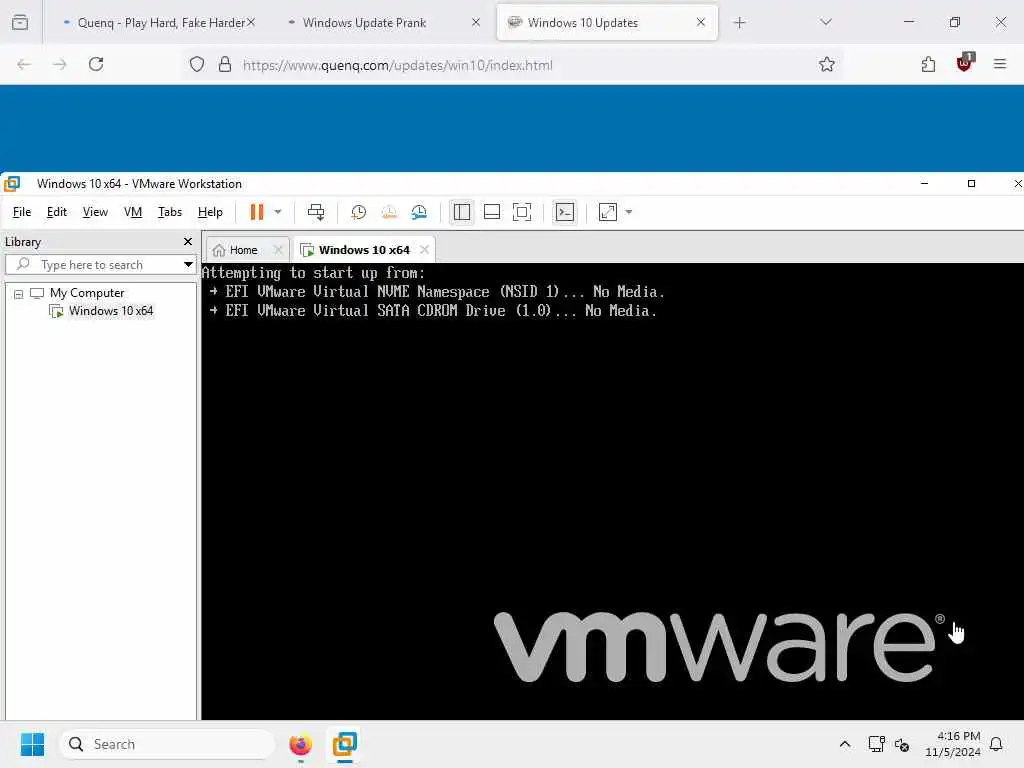Open the browser extensions icon

[x=928, y=65]
